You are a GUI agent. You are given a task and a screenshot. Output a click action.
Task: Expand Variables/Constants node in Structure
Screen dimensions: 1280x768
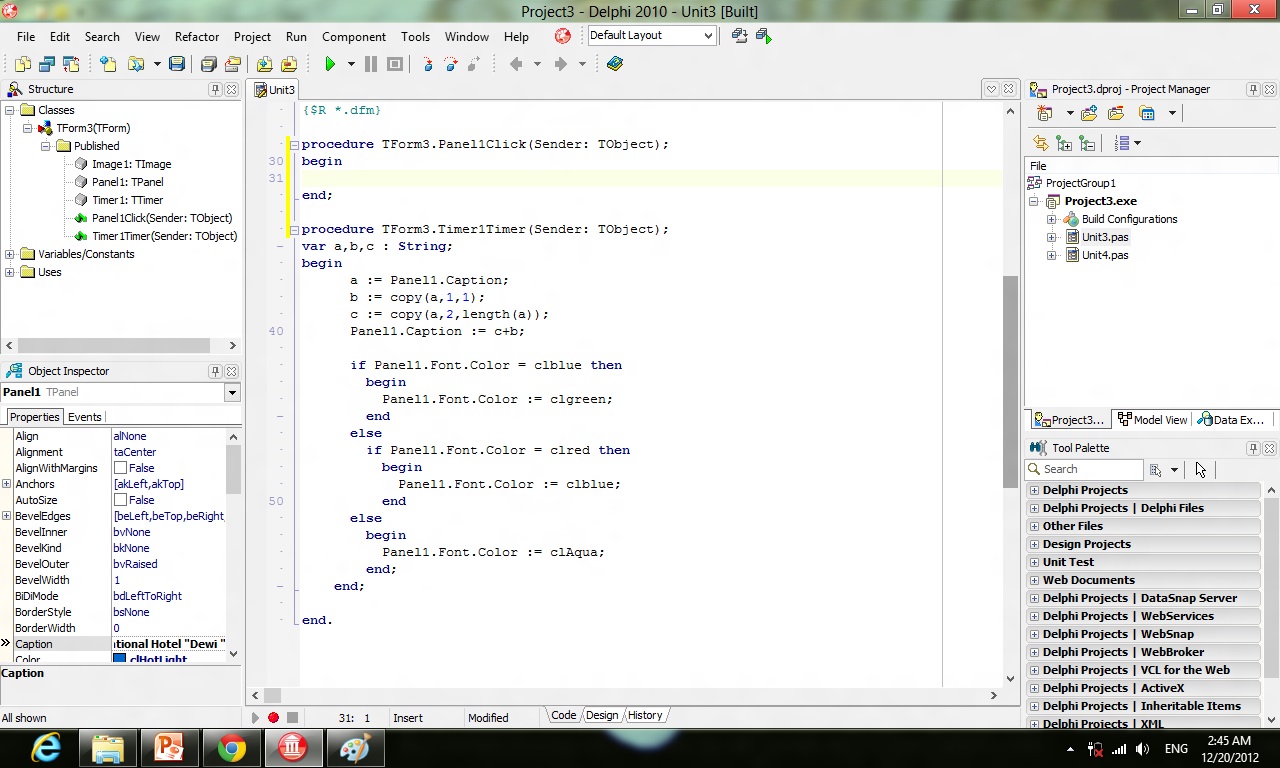coord(10,254)
